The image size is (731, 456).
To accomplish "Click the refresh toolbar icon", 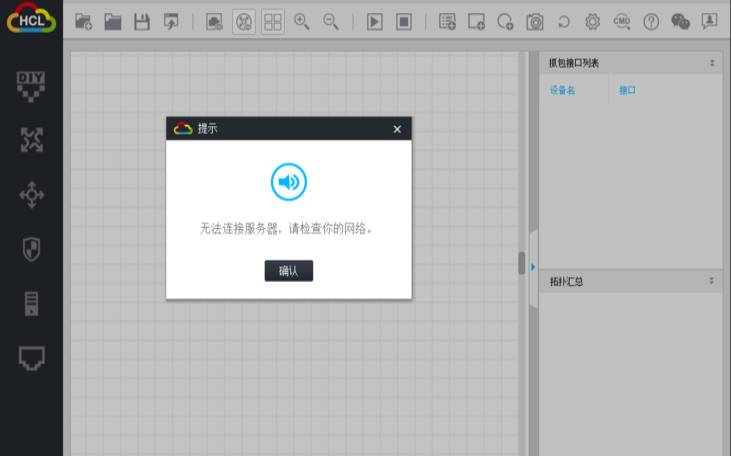I will click(564, 21).
